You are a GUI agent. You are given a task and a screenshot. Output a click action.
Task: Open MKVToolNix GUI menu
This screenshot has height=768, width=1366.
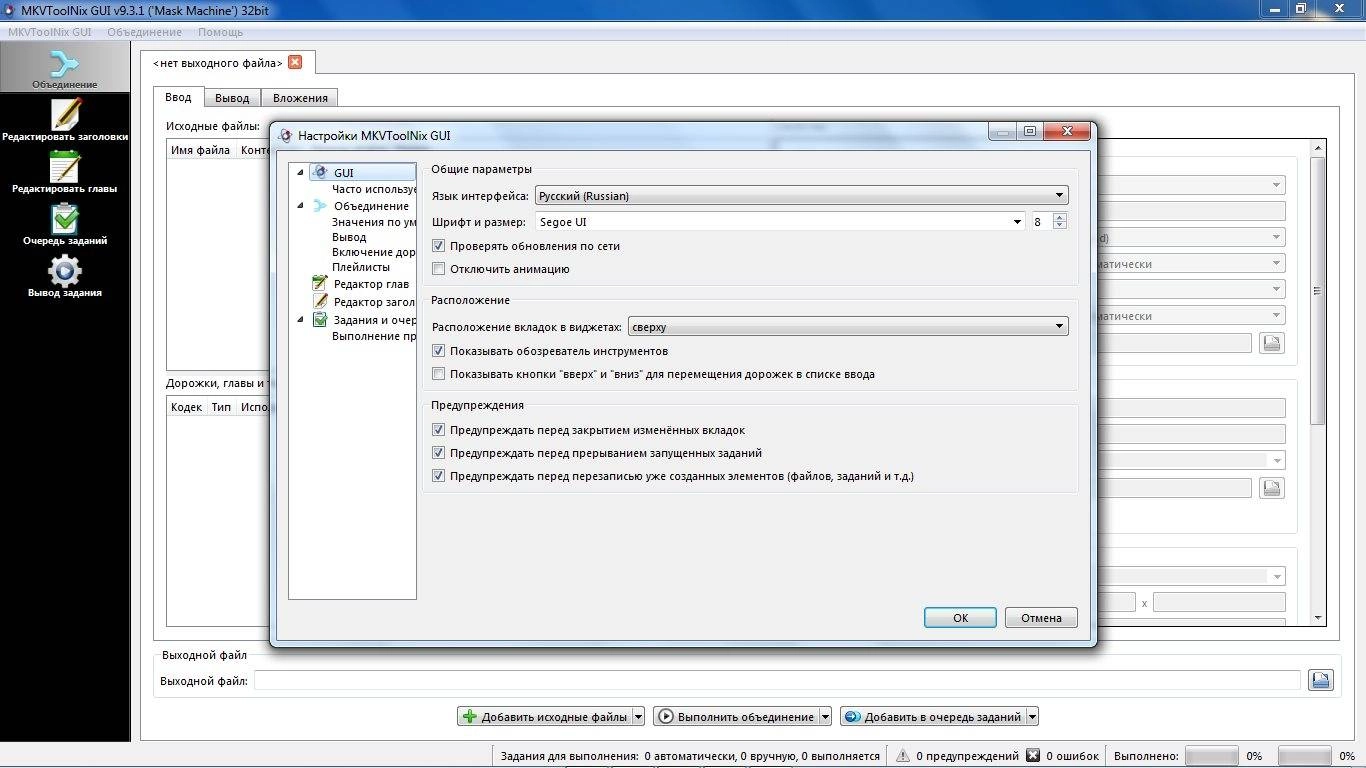point(50,32)
